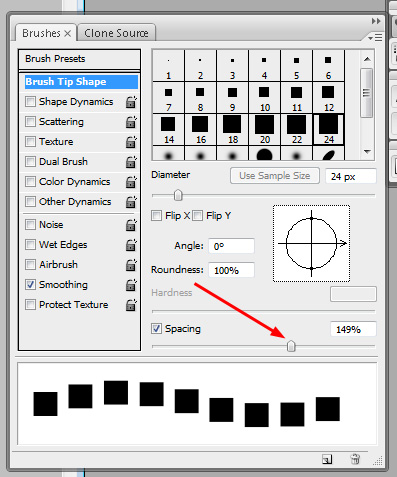Enable the Flip X checkbox
The image size is (397, 477).
[x=156, y=216]
